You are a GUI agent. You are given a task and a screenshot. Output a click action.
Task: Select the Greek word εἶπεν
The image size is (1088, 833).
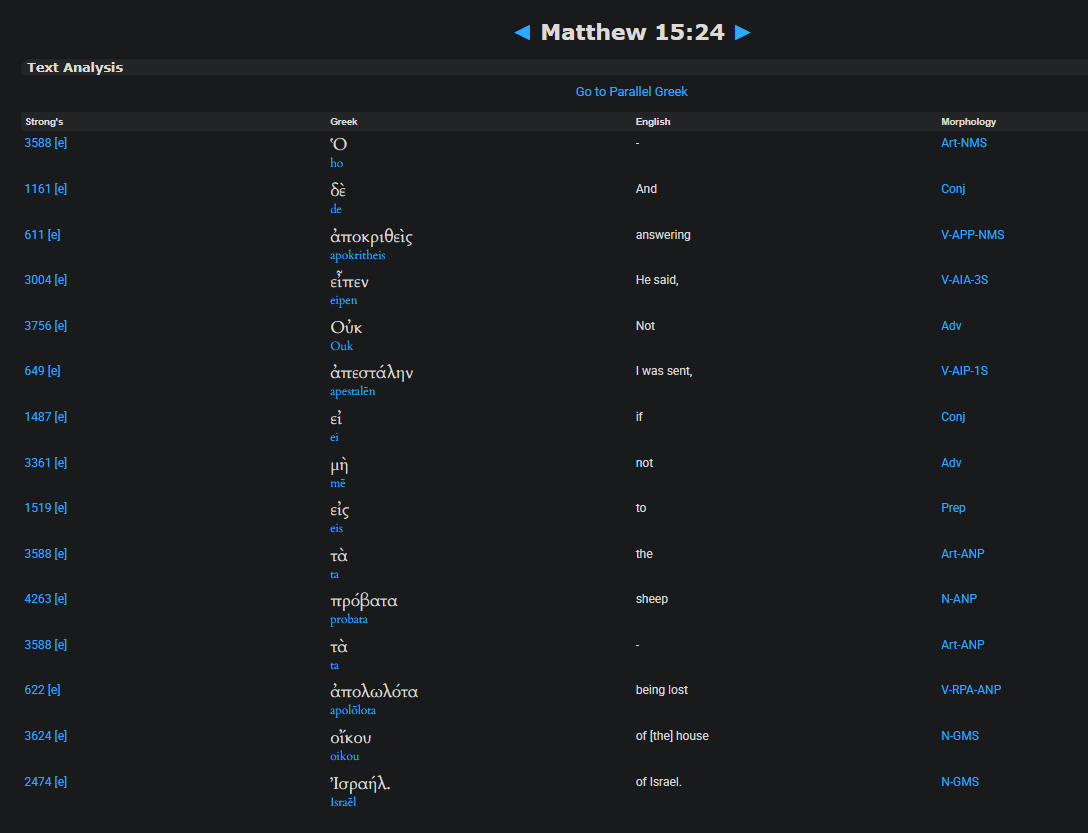coord(349,282)
